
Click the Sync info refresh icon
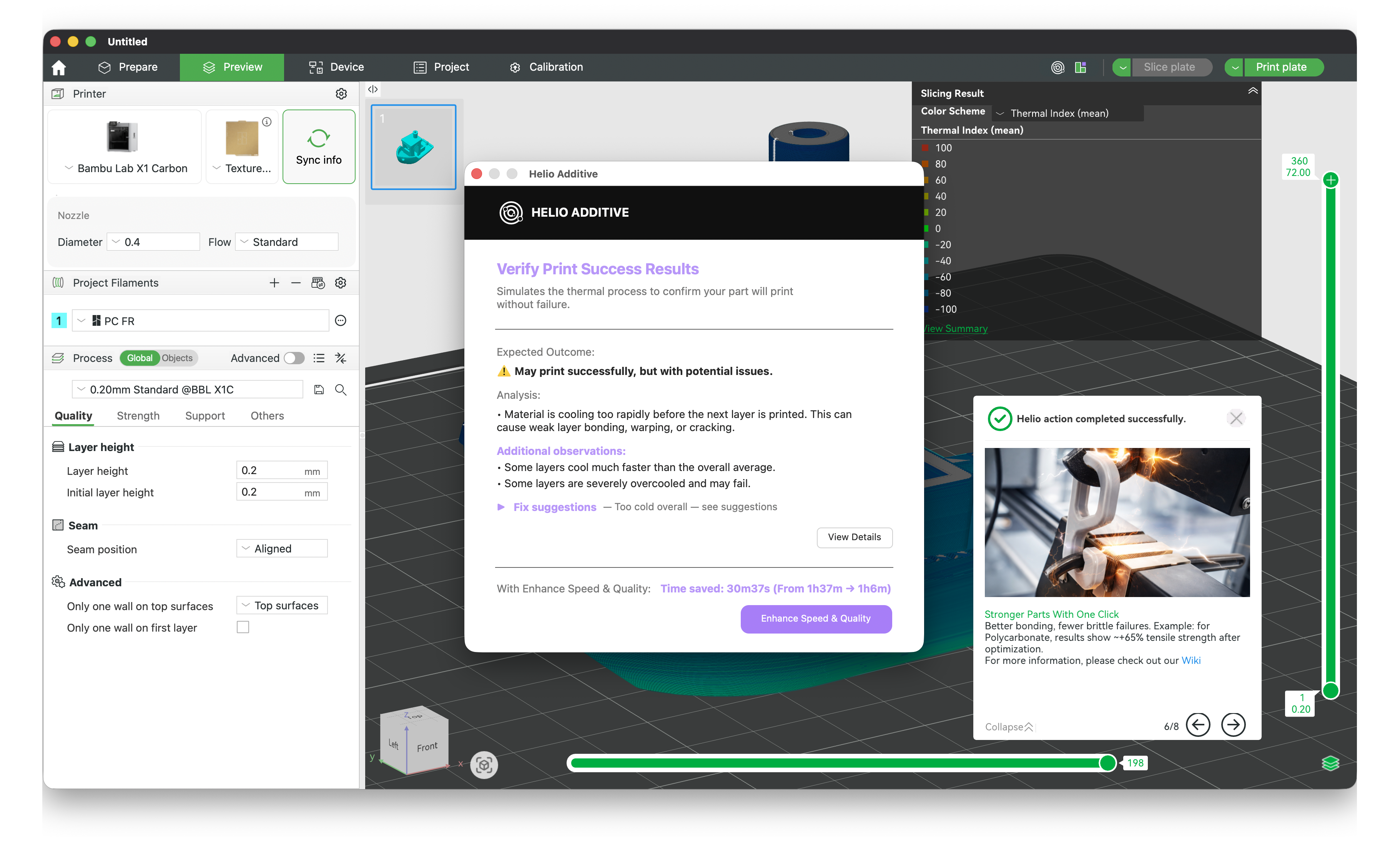point(318,139)
